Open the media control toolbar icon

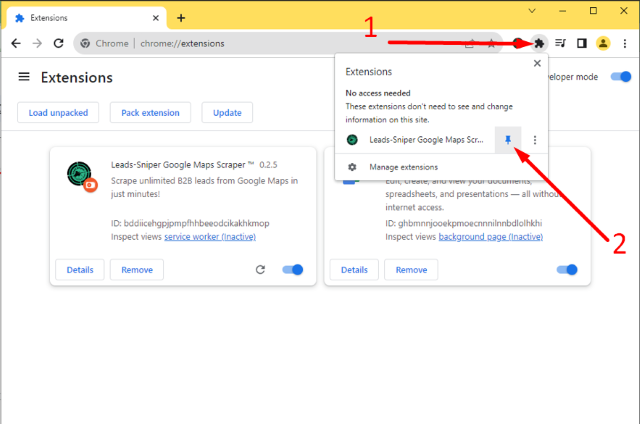pos(561,43)
